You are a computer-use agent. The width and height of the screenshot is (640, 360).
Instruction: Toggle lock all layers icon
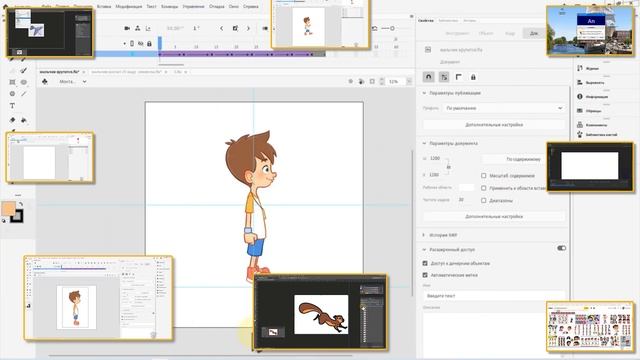[x=149, y=43]
